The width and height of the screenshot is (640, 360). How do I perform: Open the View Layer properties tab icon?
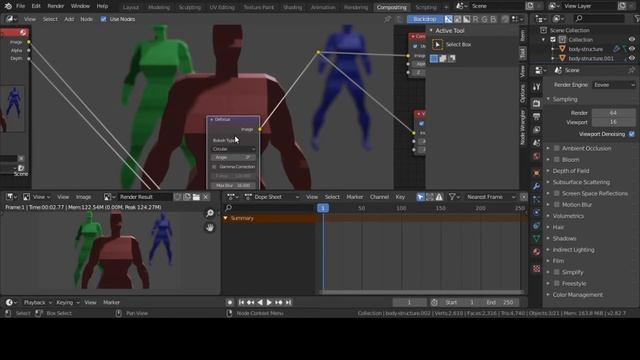[536, 130]
